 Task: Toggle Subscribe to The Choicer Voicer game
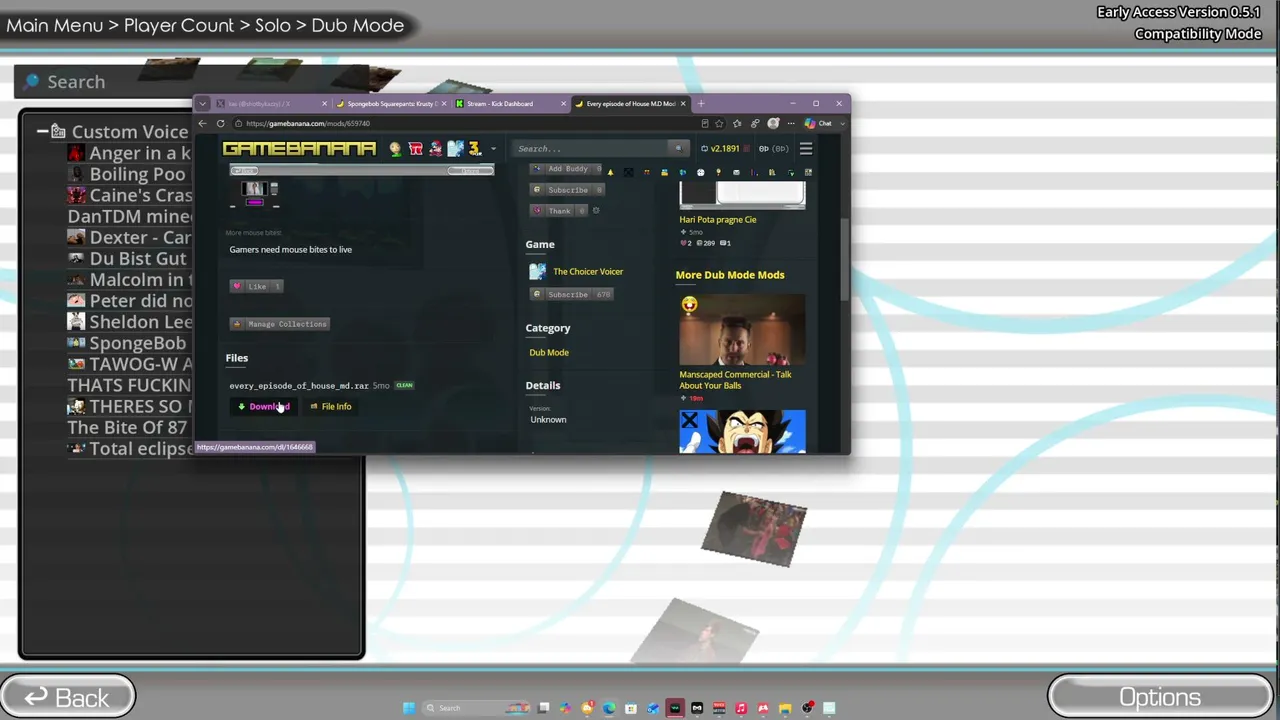click(571, 295)
